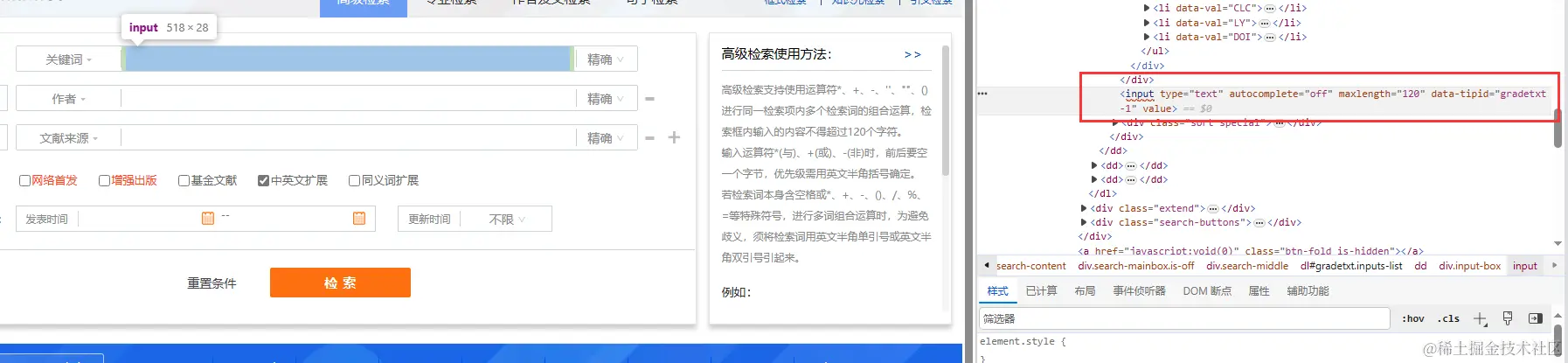Screen dimensions: 1568x363
Task: Check the 增强出版 checkbox
Action: pyautogui.click(x=104, y=180)
